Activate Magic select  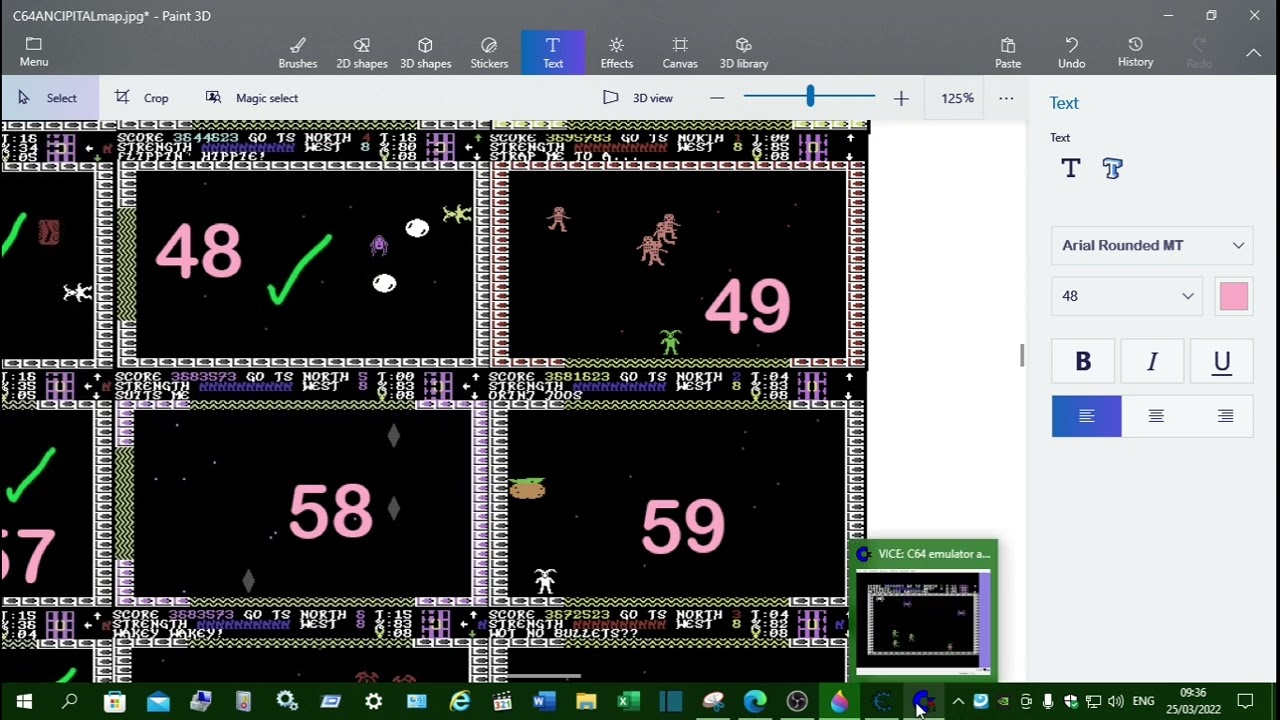pos(252,98)
